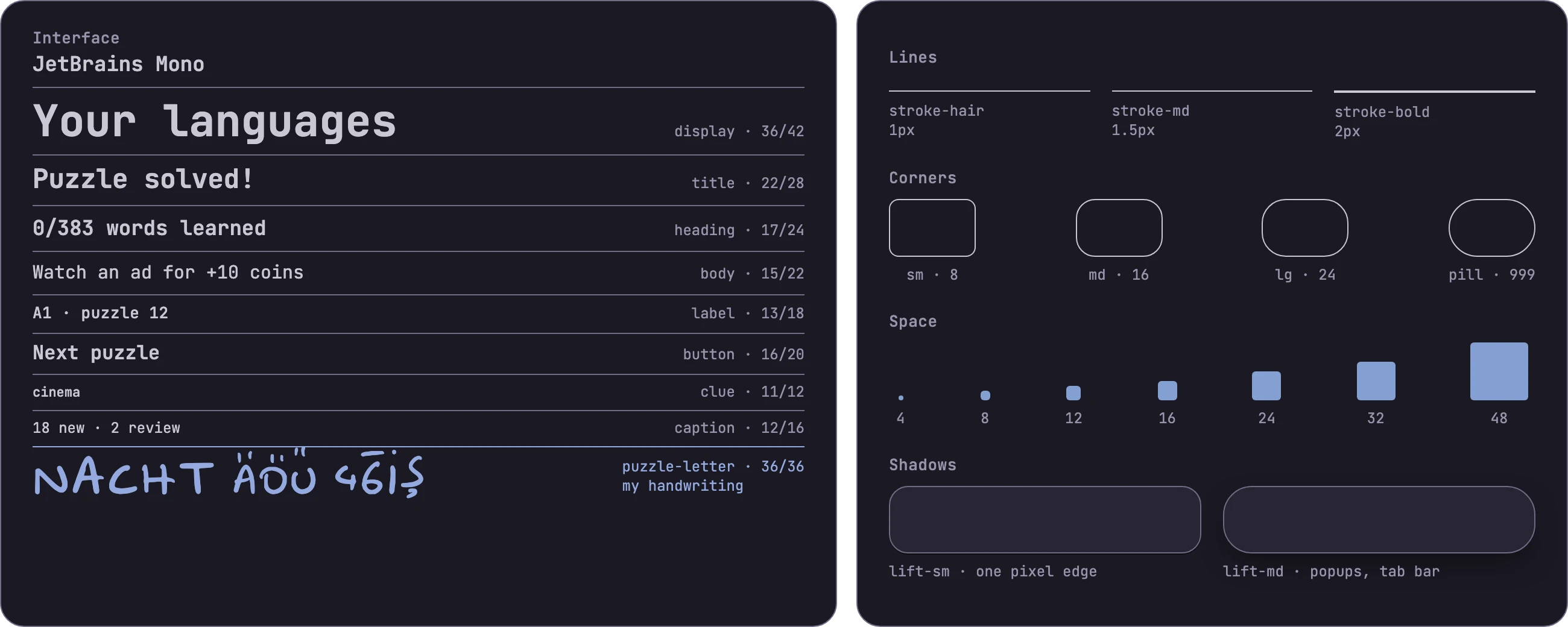1568x627 pixels.
Task: Select 'Watch an ad for +10 coins' text
Action: pyautogui.click(x=168, y=272)
